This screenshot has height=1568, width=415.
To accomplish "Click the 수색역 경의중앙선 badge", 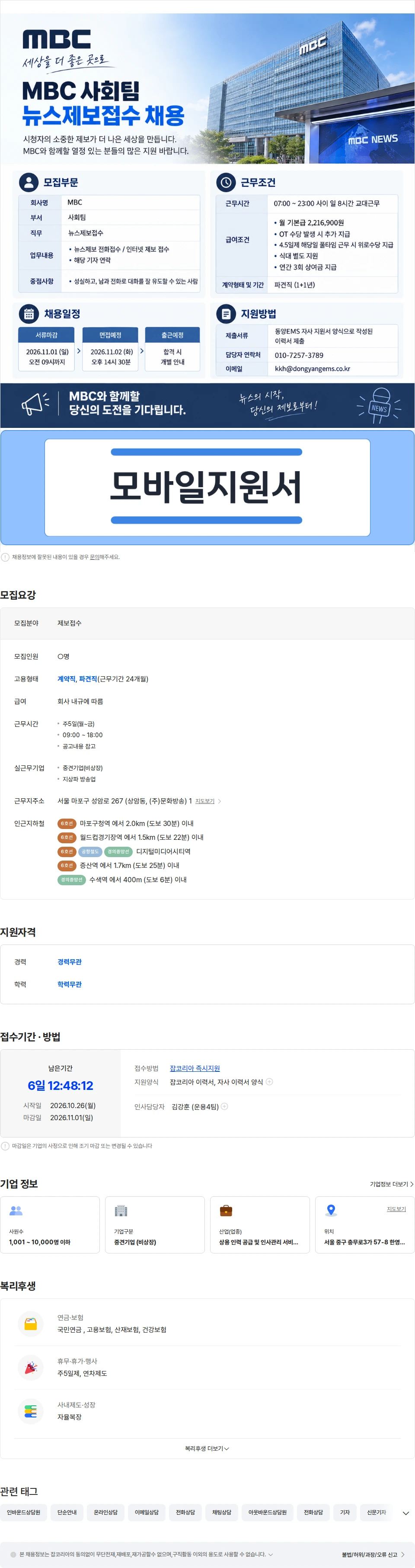I will [71, 880].
